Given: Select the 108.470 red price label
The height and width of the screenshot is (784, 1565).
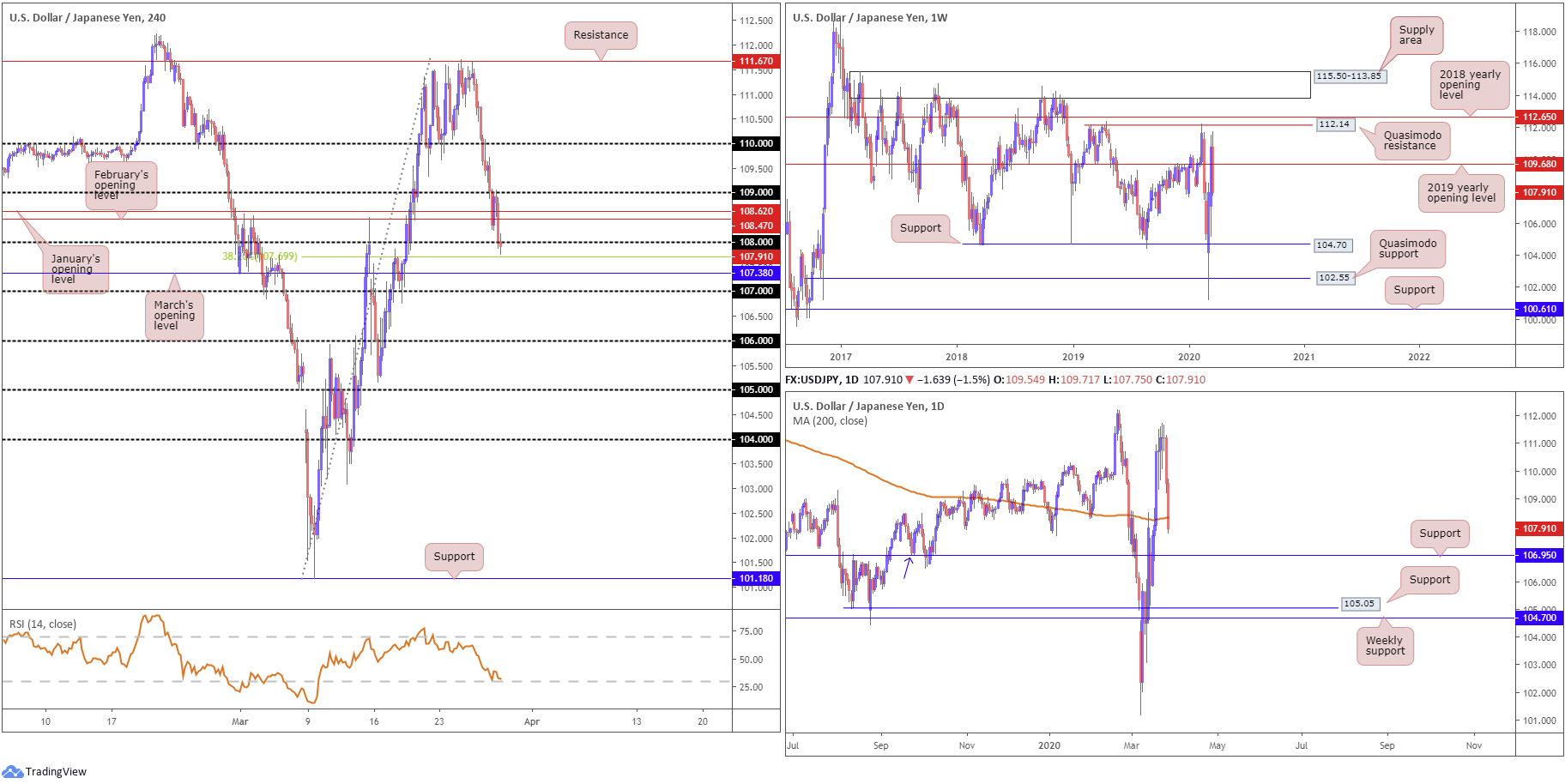Looking at the screenshot, I should click(x=756, y=226).
